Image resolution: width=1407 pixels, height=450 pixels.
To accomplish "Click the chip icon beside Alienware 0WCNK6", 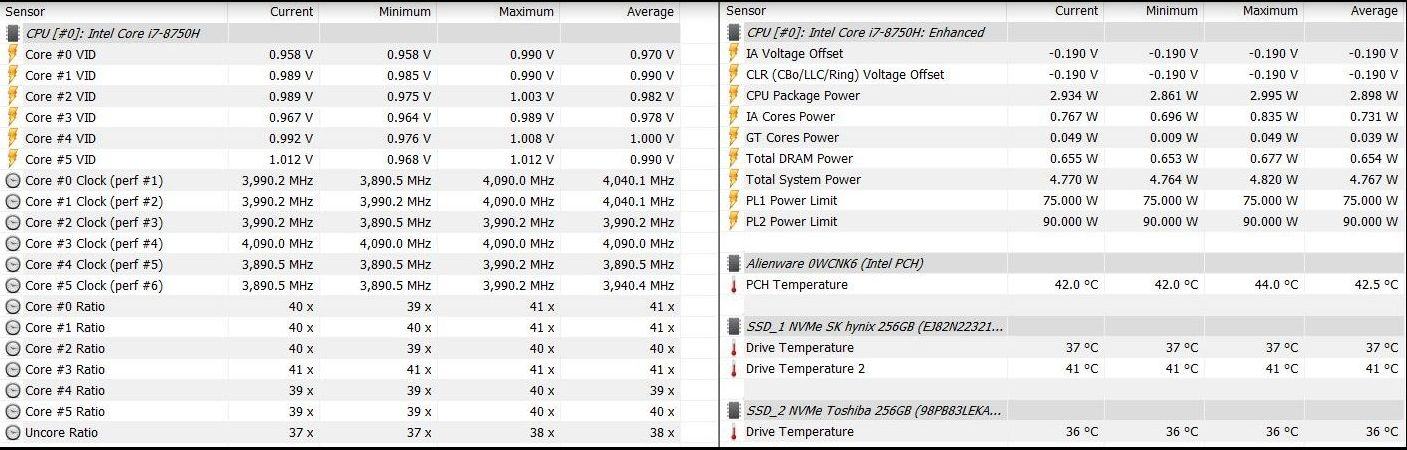I will [x=733, y=264].
